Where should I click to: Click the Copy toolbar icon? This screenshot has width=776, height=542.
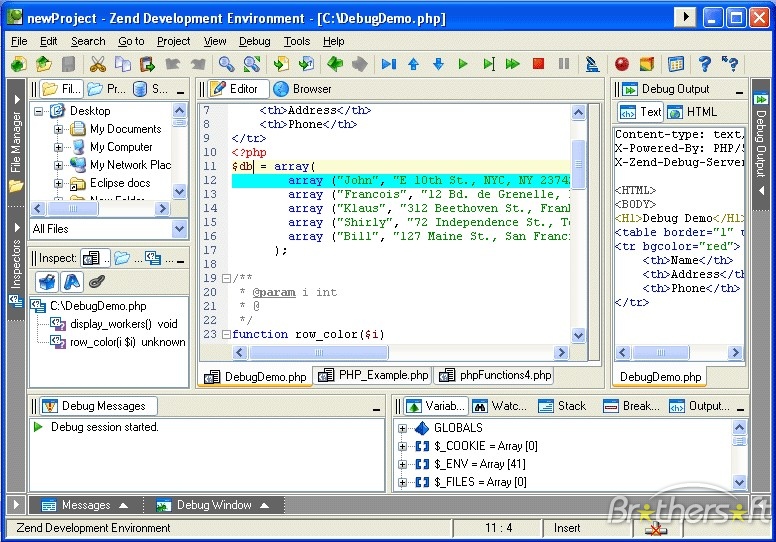(x=123, y=64)
